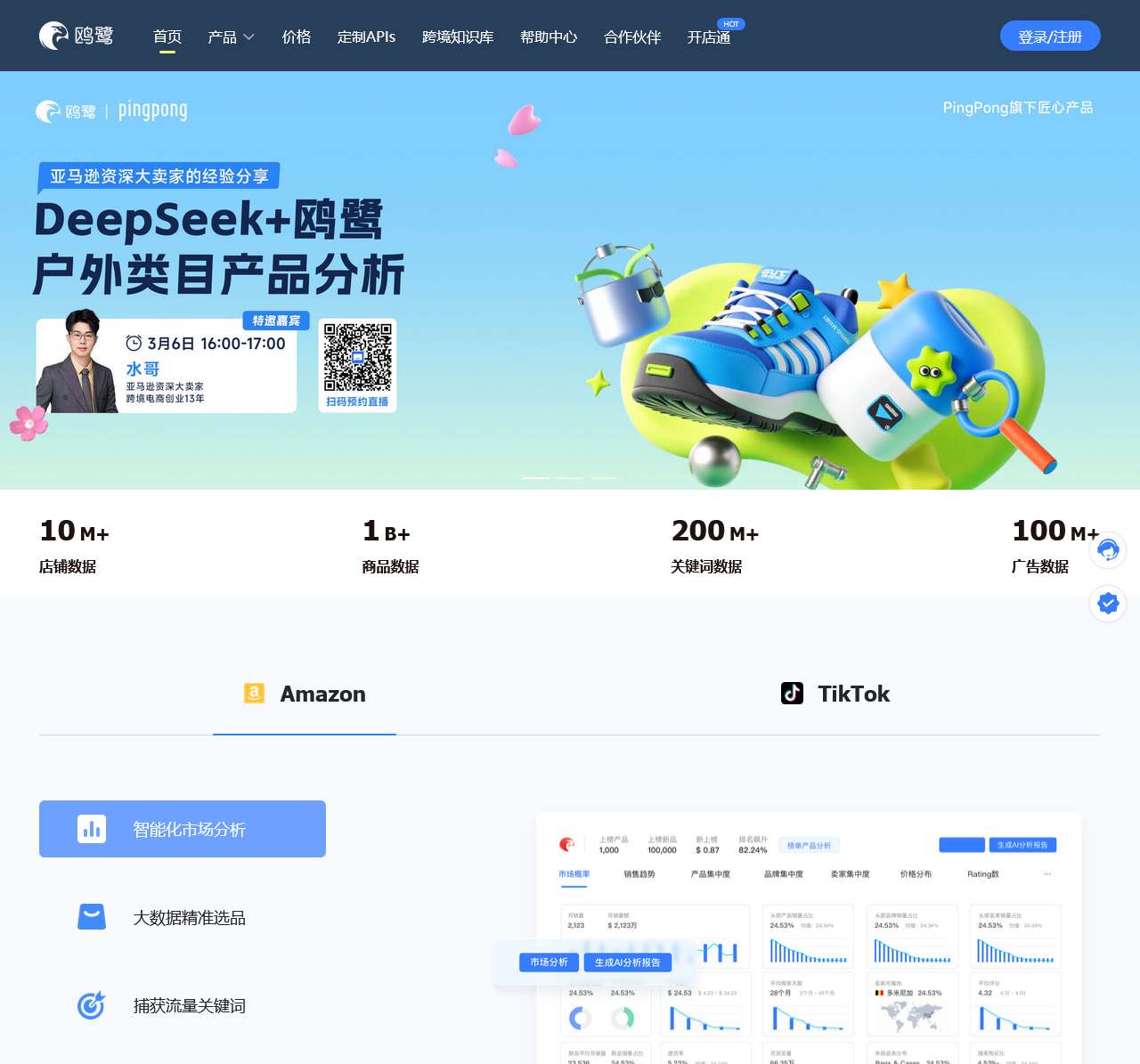1140x1064 pixels.
Task: Select the first carousel indicator dash
Action: pos(536,478)
